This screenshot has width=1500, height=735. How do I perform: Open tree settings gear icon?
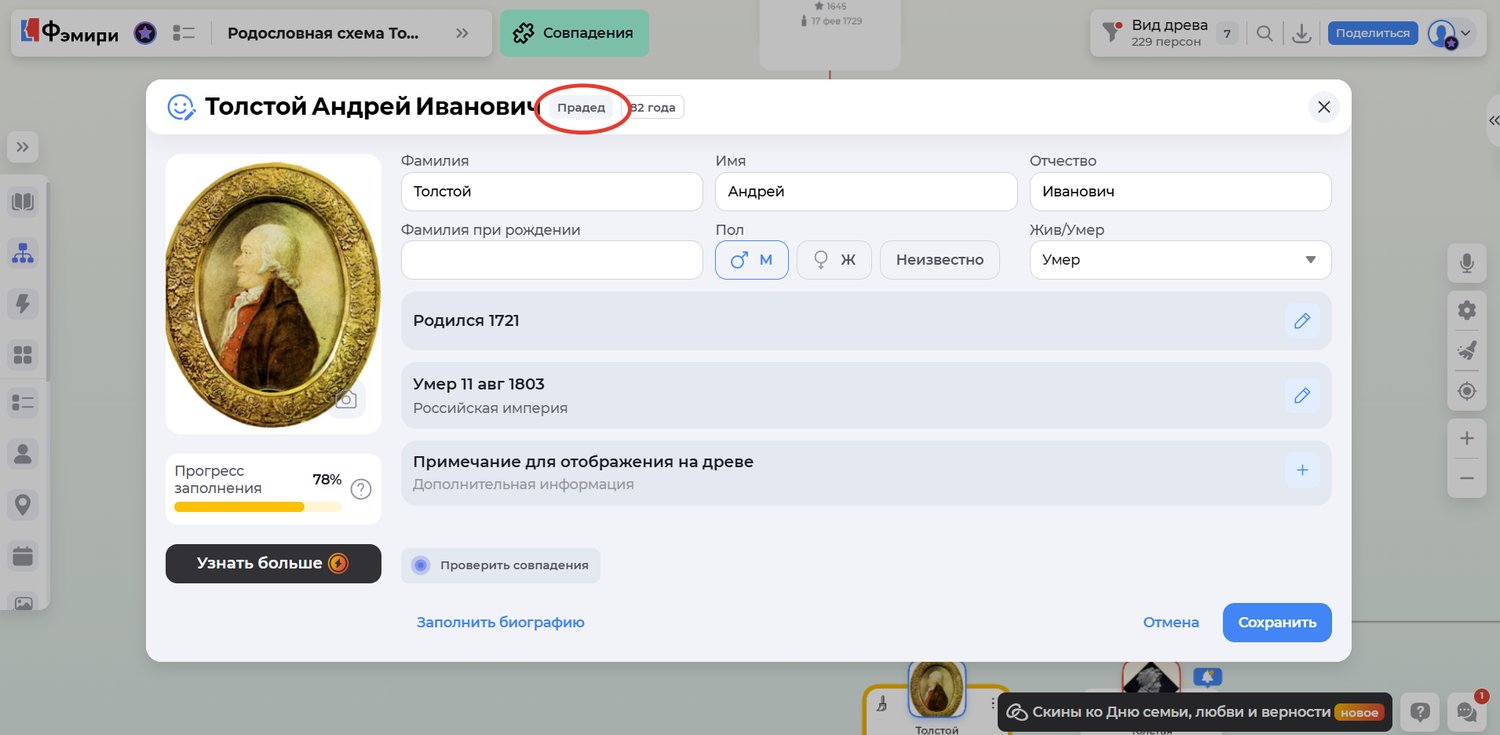pyautogui.click(x=1467, y=311)
